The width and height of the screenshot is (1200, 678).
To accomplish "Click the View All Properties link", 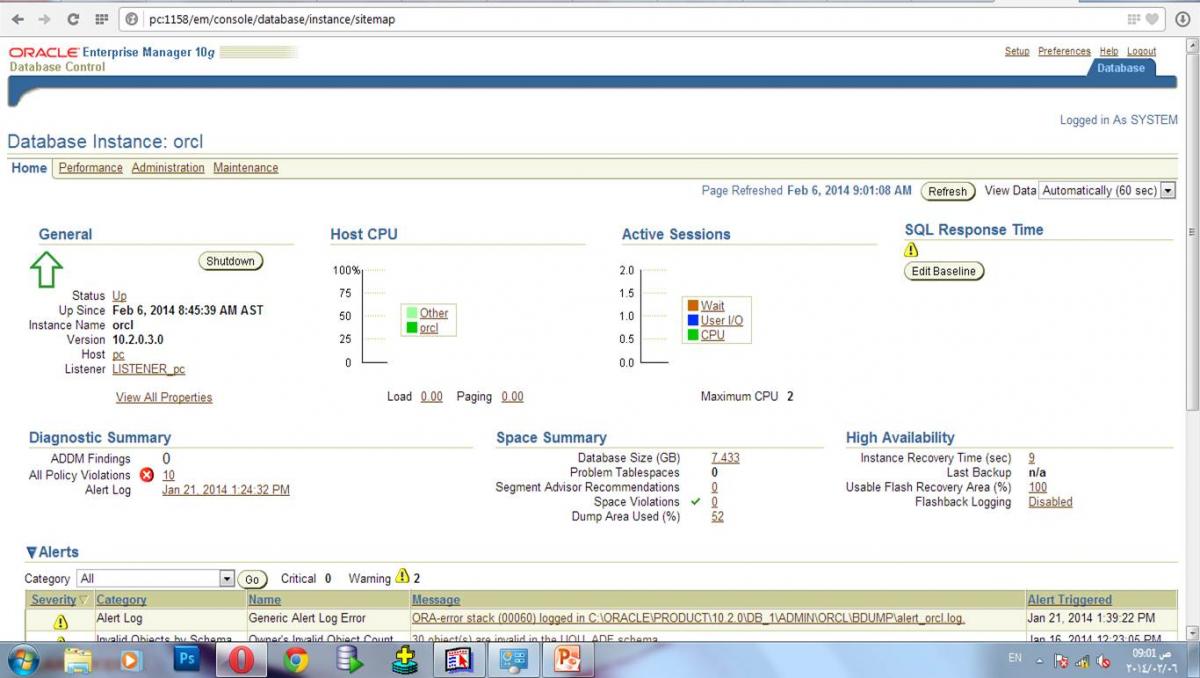I will 164,397.
